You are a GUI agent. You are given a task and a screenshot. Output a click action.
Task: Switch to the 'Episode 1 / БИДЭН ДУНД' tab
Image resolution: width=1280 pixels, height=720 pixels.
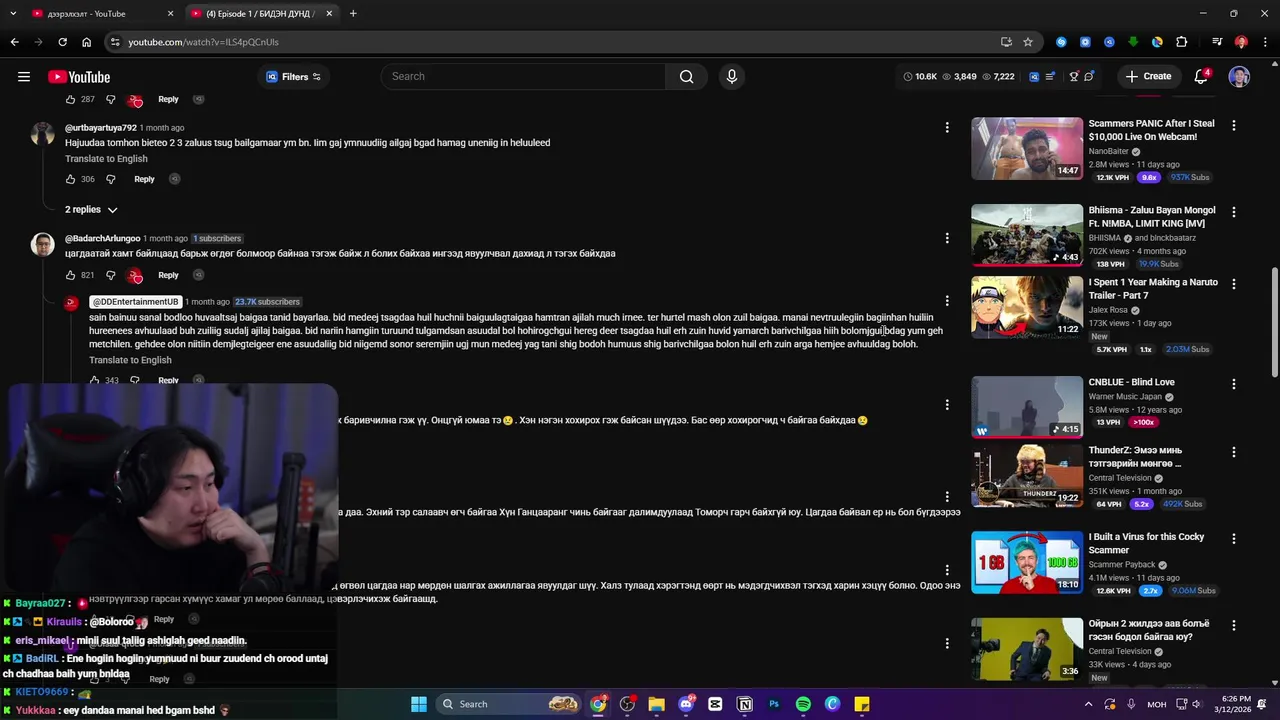pos(262,14)
